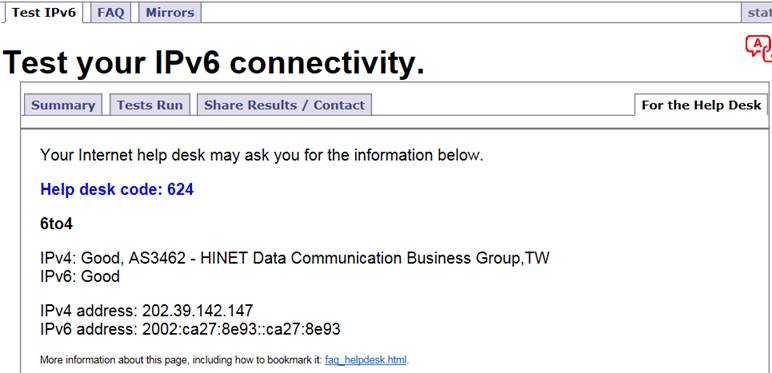Select the Tests Run tab
The height and width of the screenshot is (373, 772).
click(x=150, y=105)
